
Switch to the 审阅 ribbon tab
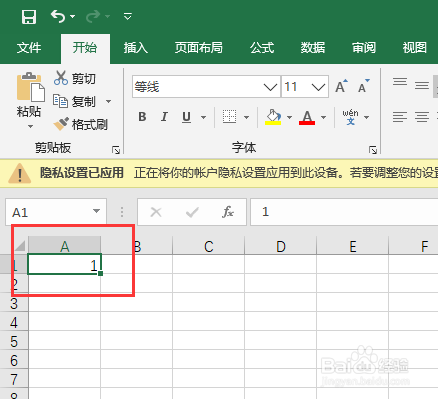364,48
